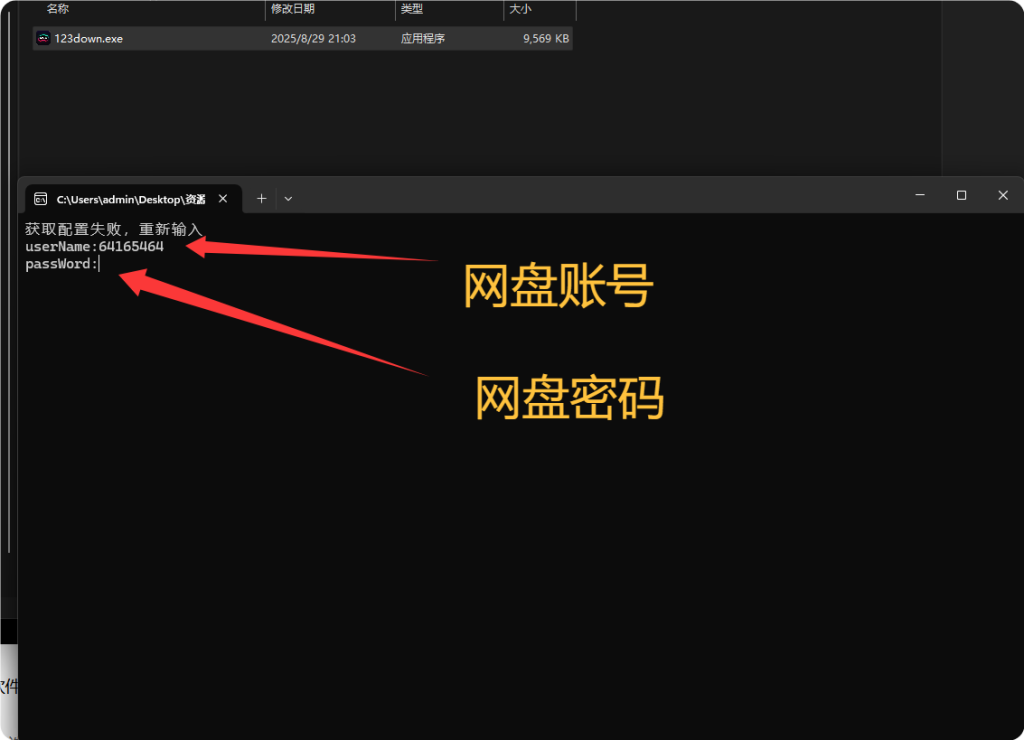Screen dimensions: 1024x740
Task: Sort files by 类型 column header
Action: [412, 8]
